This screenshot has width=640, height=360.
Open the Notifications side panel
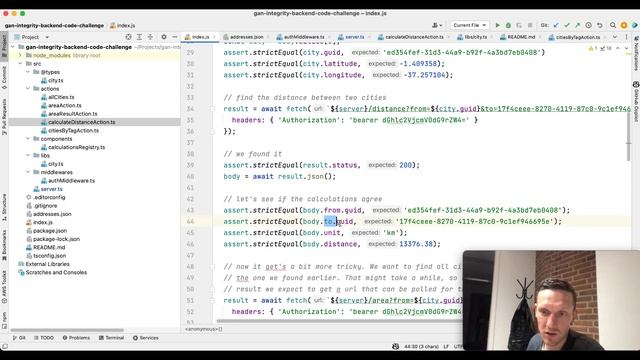[636, 53]
